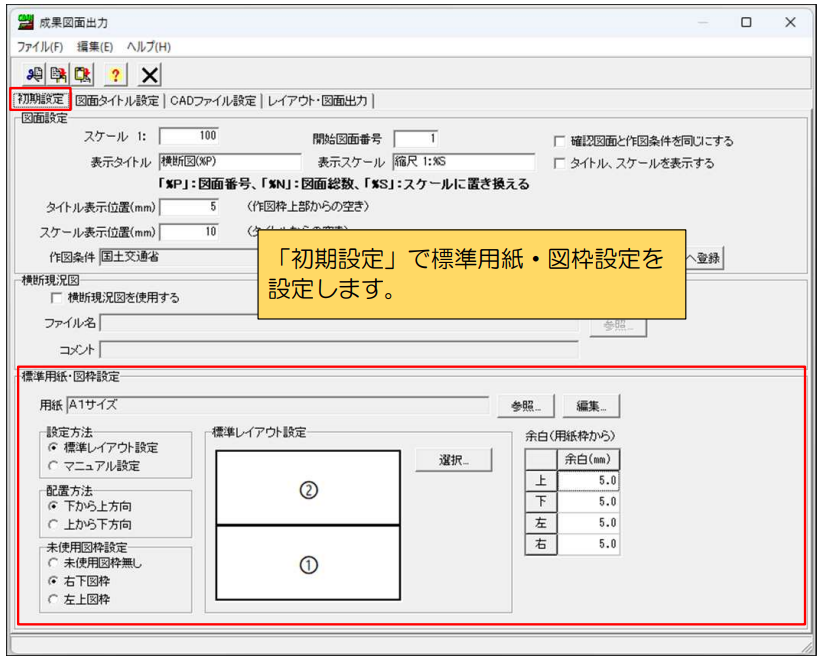Click the 参照 button next to 用紙

tap(526, 406)
